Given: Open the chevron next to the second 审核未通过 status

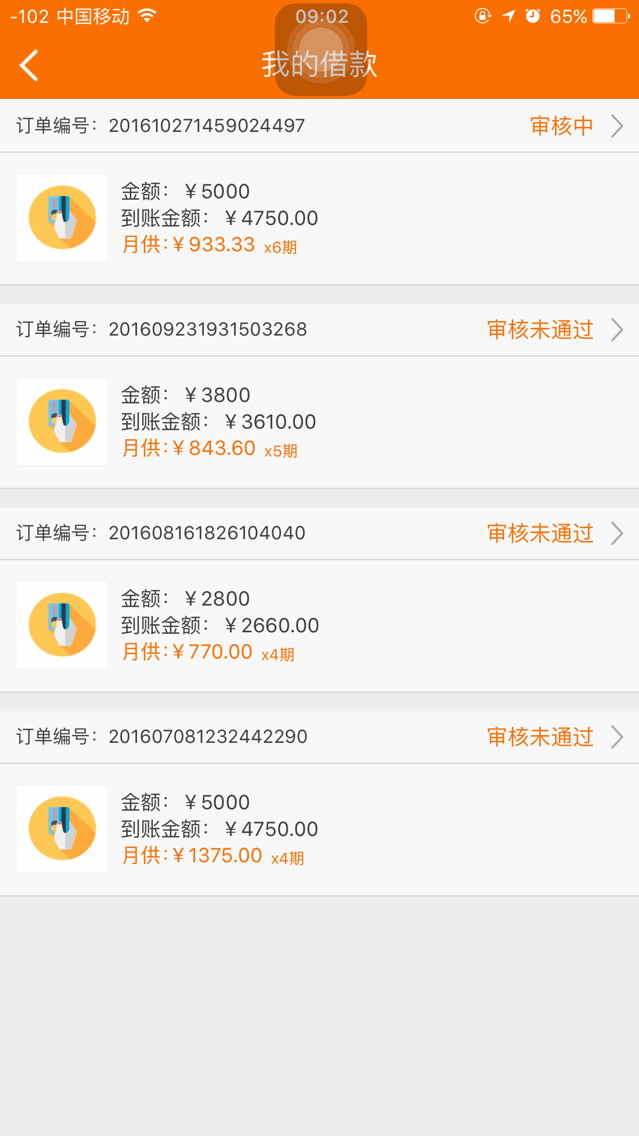Looking at the screenshot, I should 617,533.
